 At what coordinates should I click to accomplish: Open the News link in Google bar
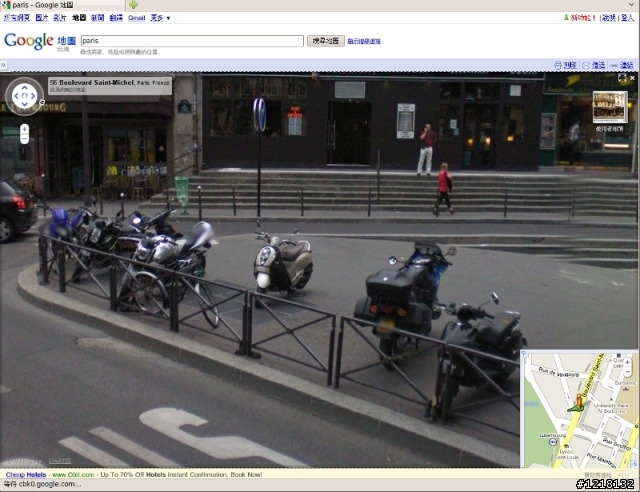coord(98,18)
